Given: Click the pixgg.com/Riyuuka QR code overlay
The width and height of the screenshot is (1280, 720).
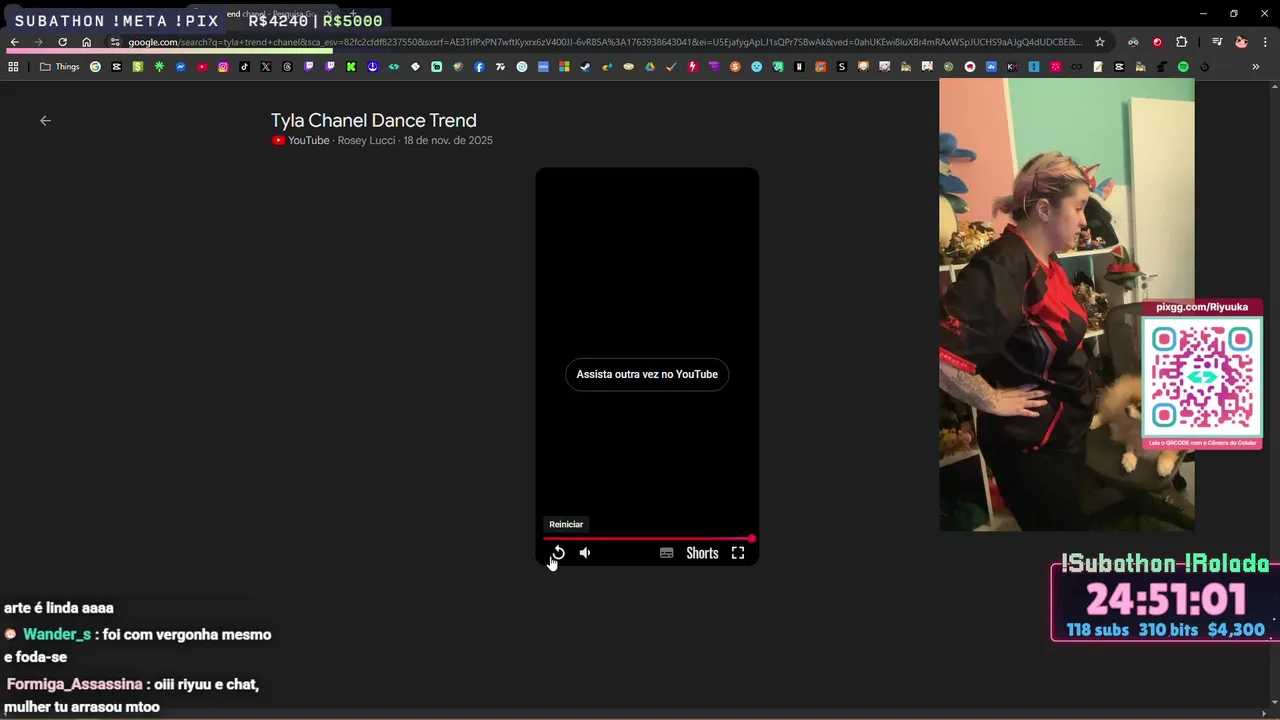Looking at the screenshot, I should (x=1202, y=375).
